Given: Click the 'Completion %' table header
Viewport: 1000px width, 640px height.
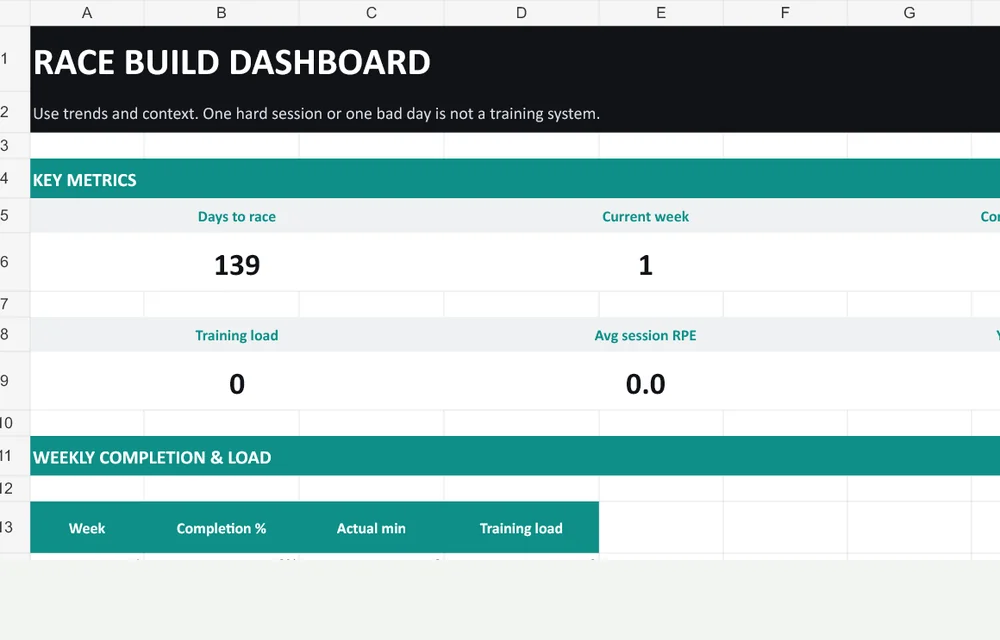Looking at the screenshot, I should [221, 528].
